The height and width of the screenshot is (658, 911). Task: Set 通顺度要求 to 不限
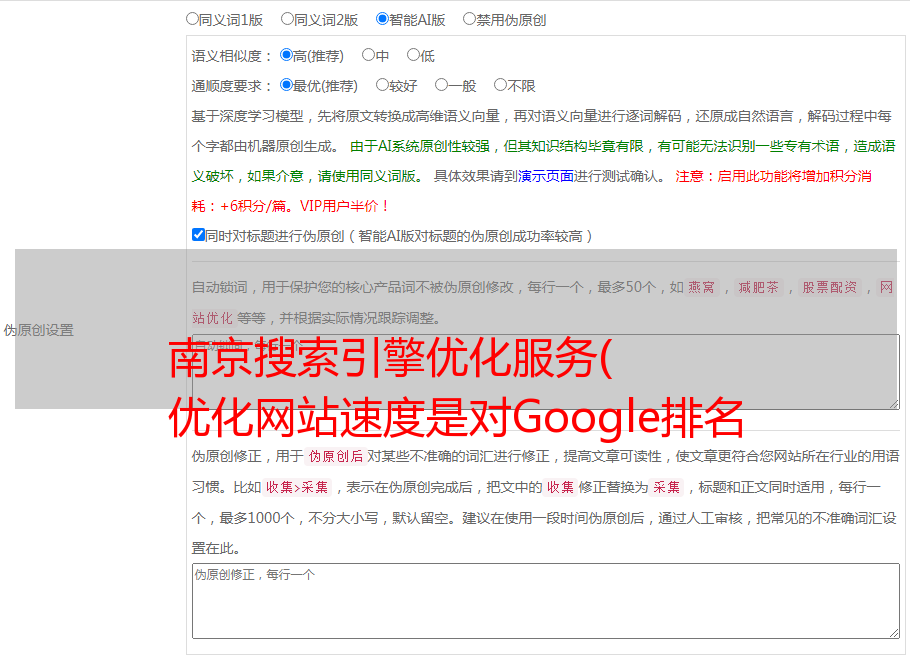[x=500, y=85]
